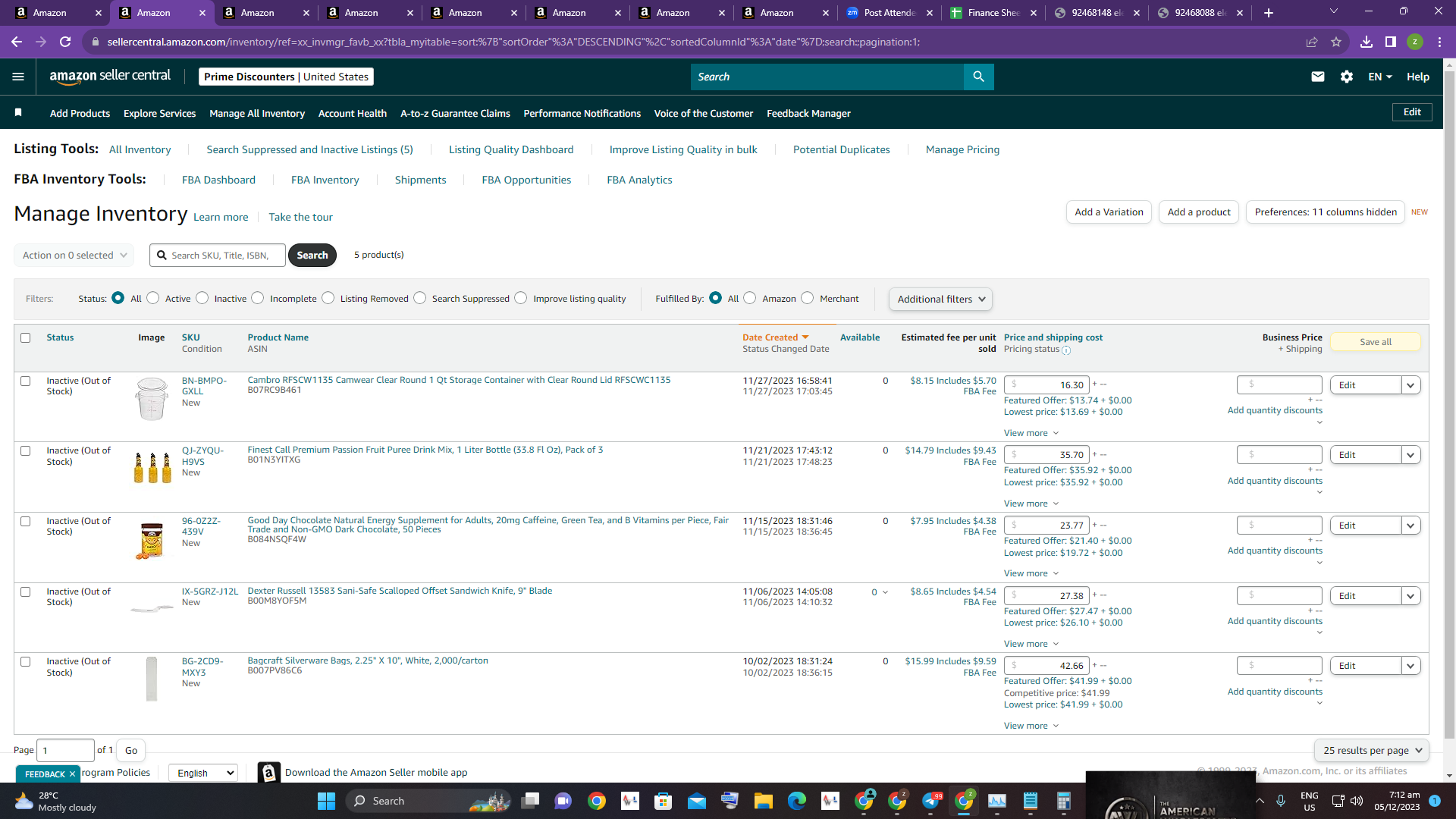This screenshot has width=1456, height=819.
Task: Check the Dexter Russell knife row checkbox
Action: pyautogui.click(x=26, y=592)
